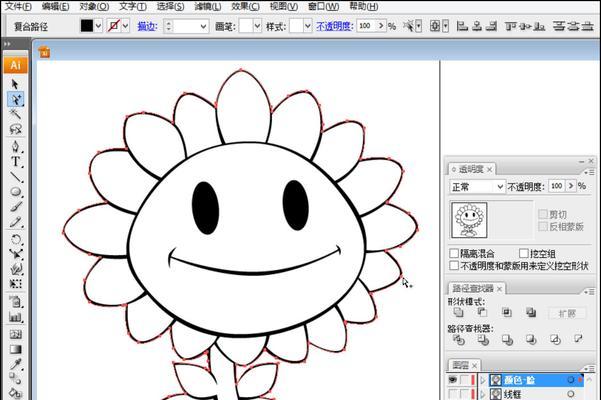The image size is (601, 400).
Task: Click the Divide pathfinder icon
Action: click(458, 339)
